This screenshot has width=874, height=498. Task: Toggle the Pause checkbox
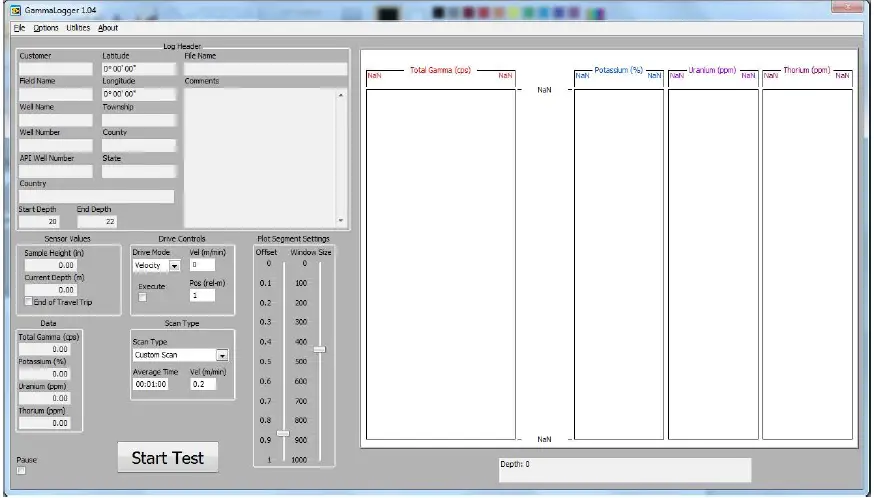(x=21, y=471)
